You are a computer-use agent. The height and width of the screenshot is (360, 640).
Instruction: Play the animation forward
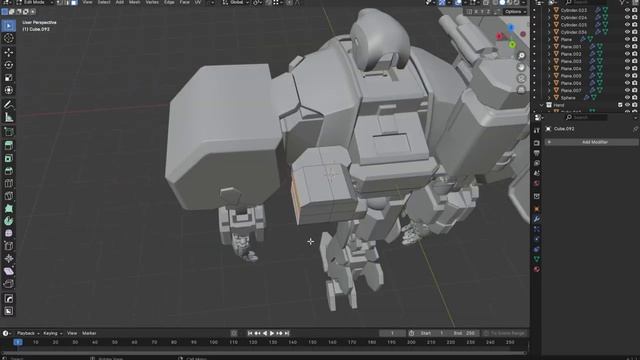[272, 333]
